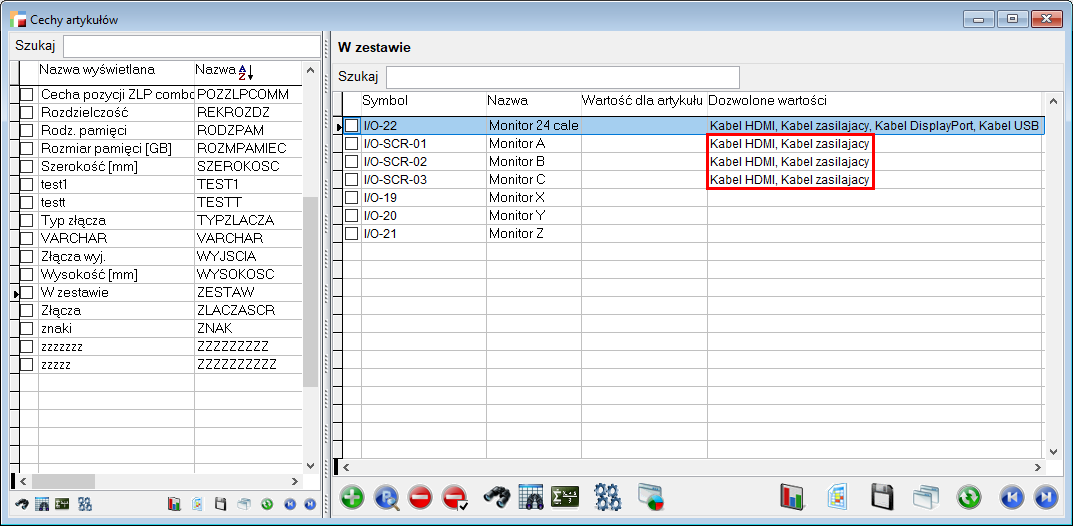
Task: Click large bar chart icon in W zestawie toolbar
Action: click(x=794, y=496)
